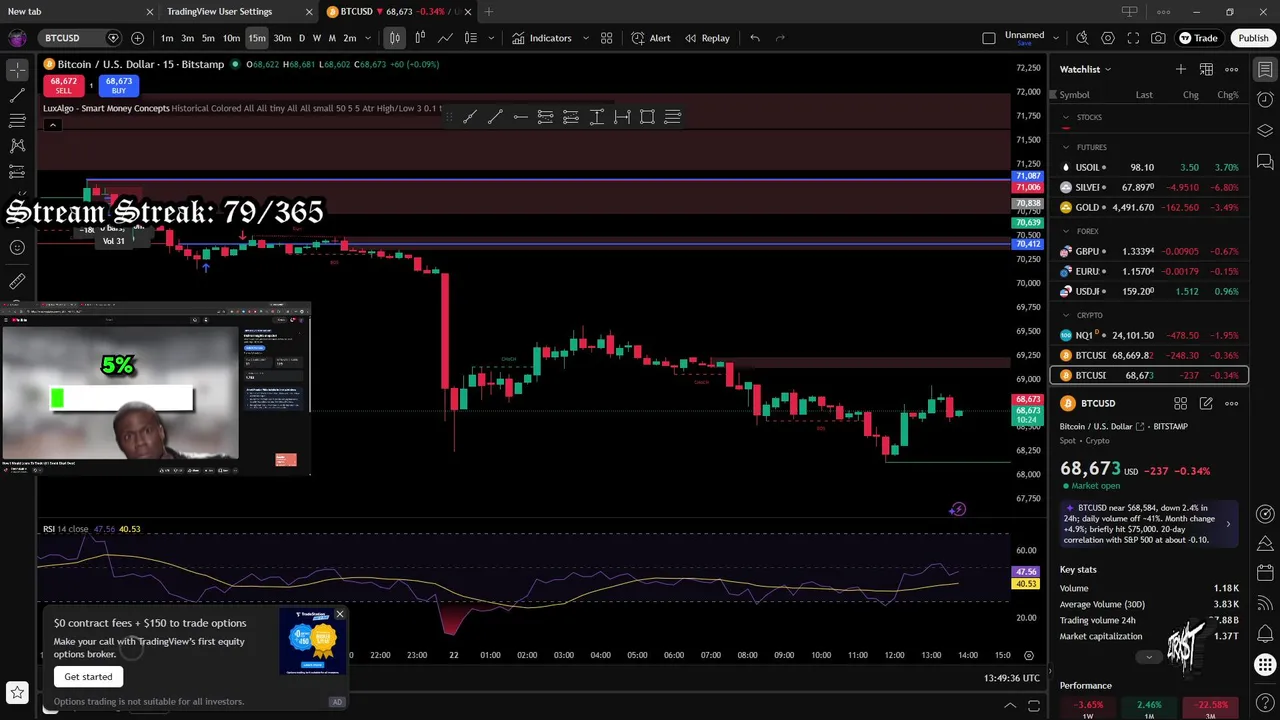Collapse the indicator legend with the chevron
This screenshot has width=1280, height=720.
pyautogui.click(x=52, y=125)
